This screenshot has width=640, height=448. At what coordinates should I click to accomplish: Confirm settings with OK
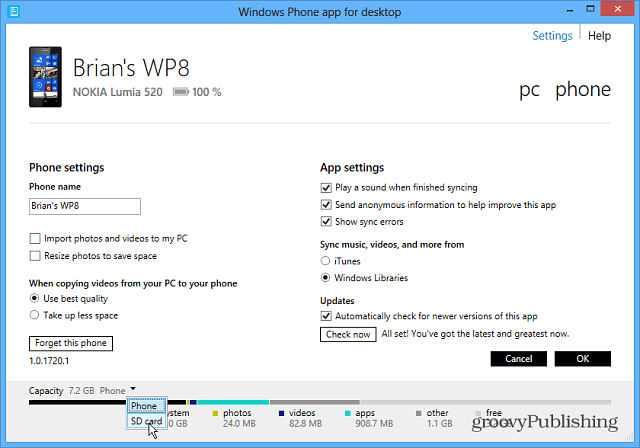click(x=582, y=359)
